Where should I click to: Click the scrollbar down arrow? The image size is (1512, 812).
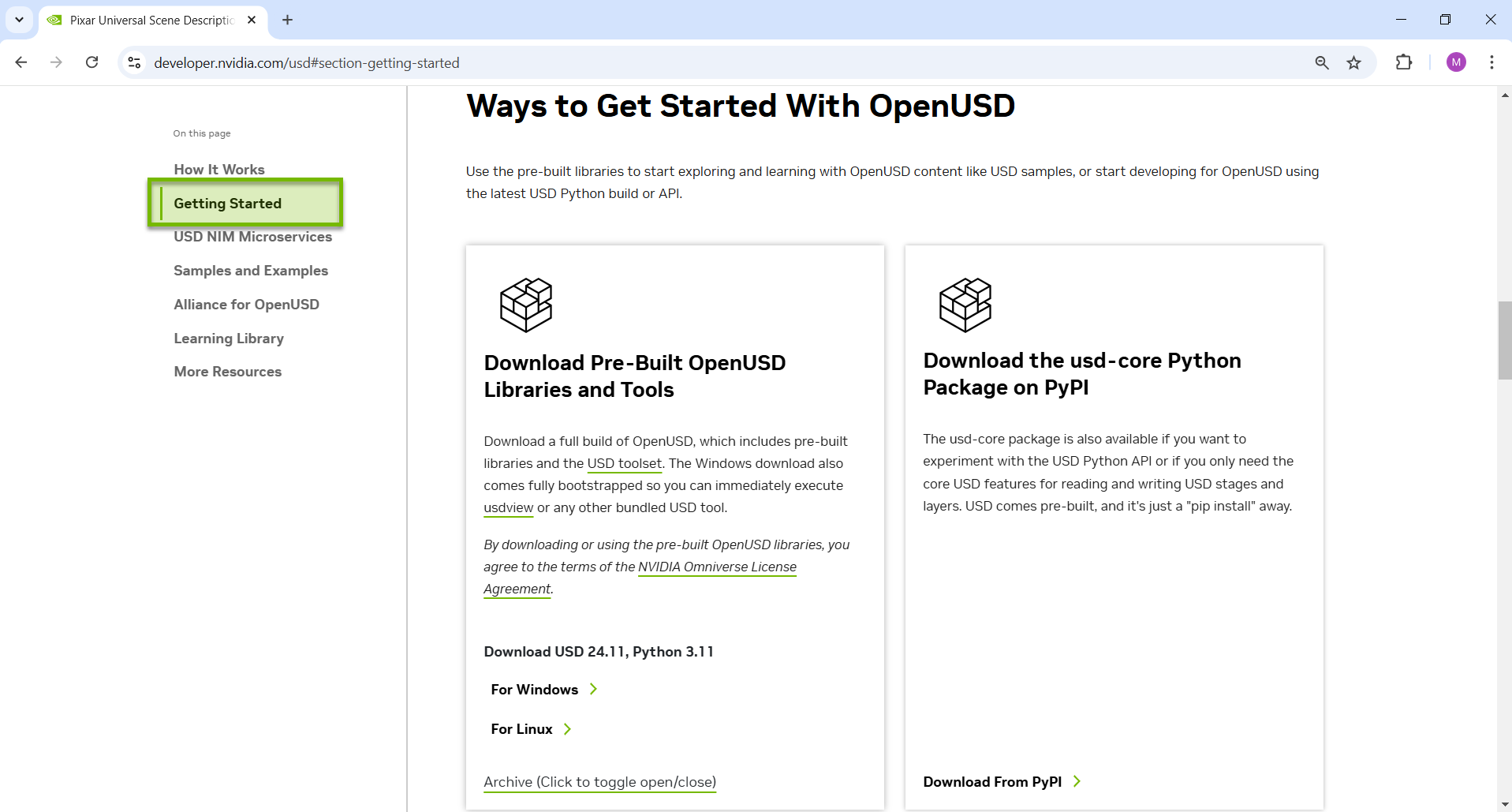click(x=1505, y=805)
